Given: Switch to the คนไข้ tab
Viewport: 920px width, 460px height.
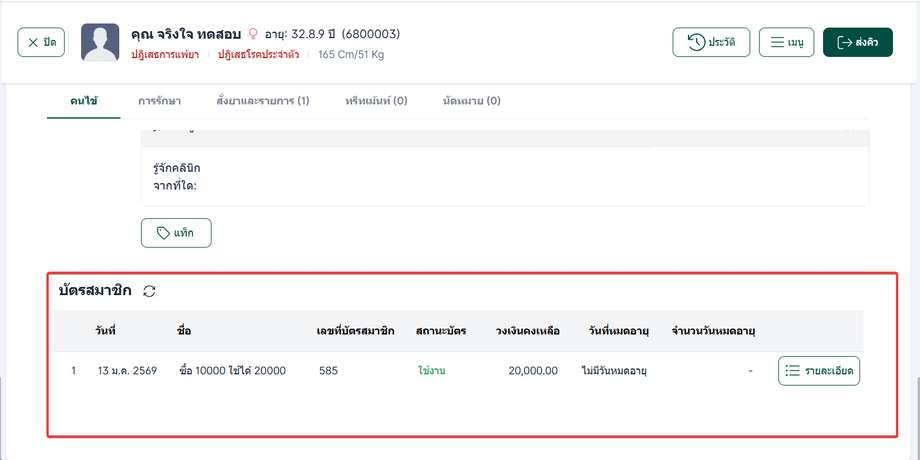Looking at the screenshot, I should (84, 101).
